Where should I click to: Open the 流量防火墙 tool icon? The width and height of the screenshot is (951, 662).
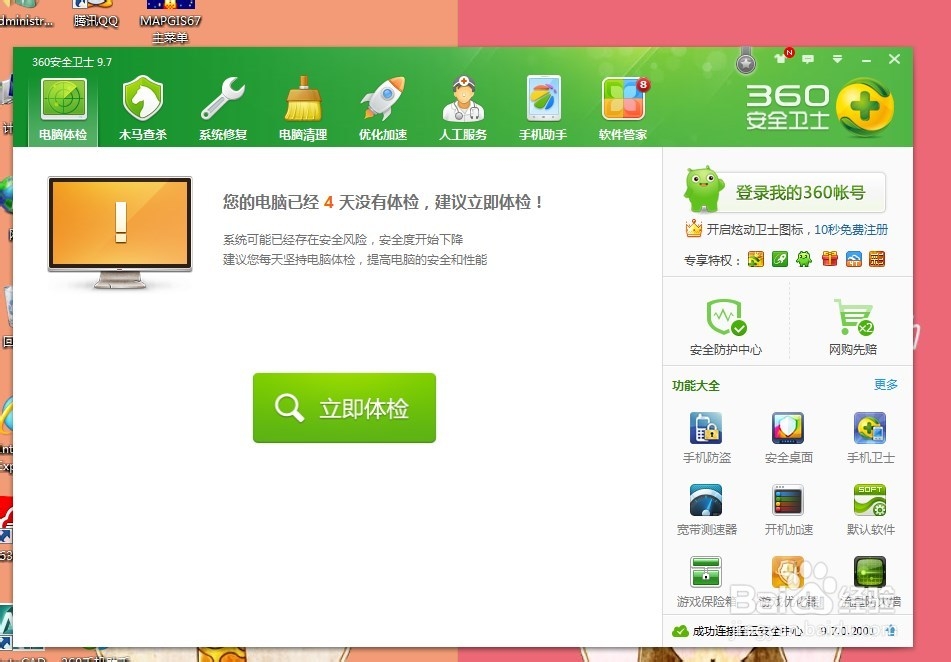click(x=870, y=573)
